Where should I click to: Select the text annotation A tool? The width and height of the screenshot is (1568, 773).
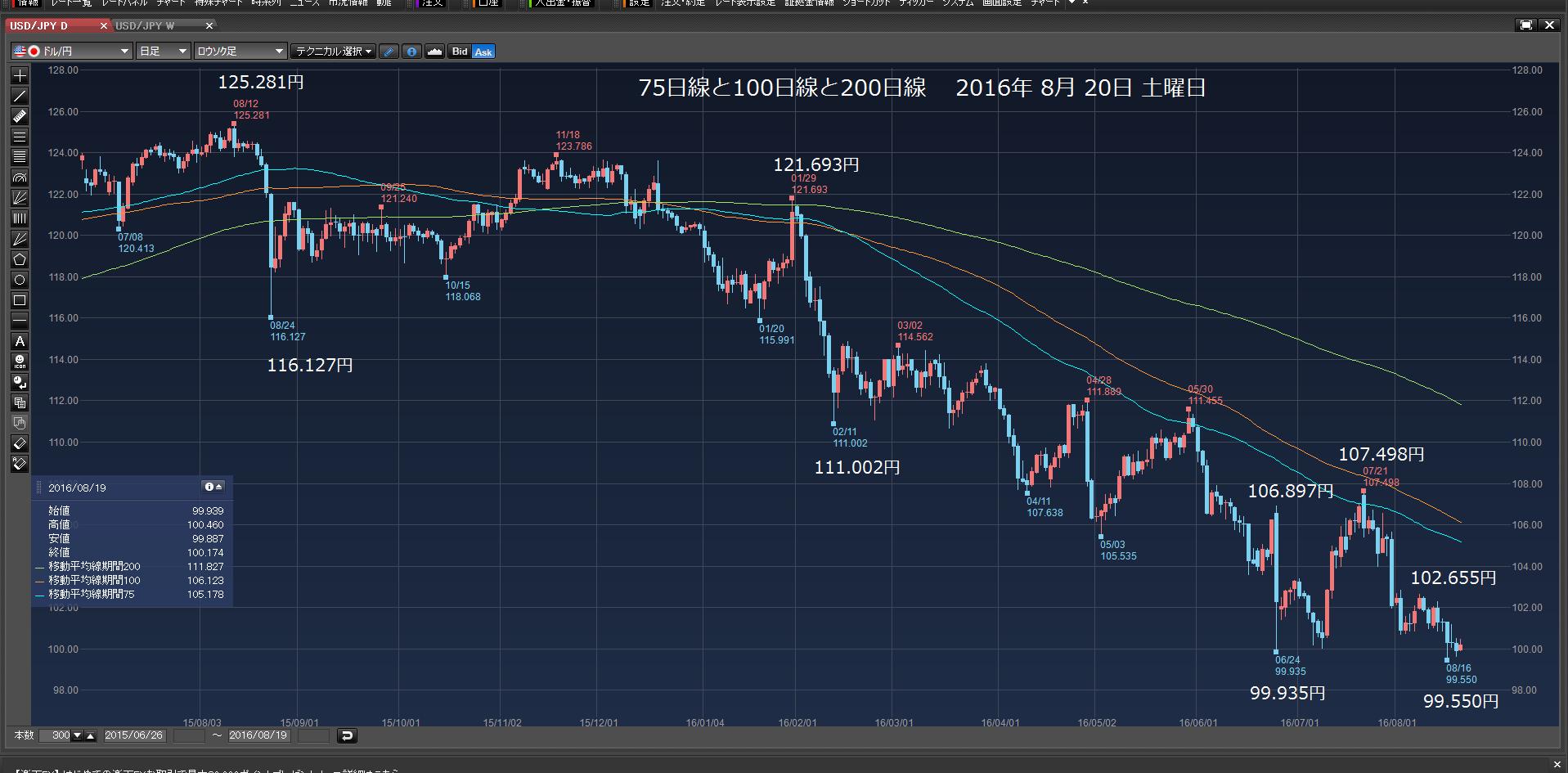(x=20, y=341)
